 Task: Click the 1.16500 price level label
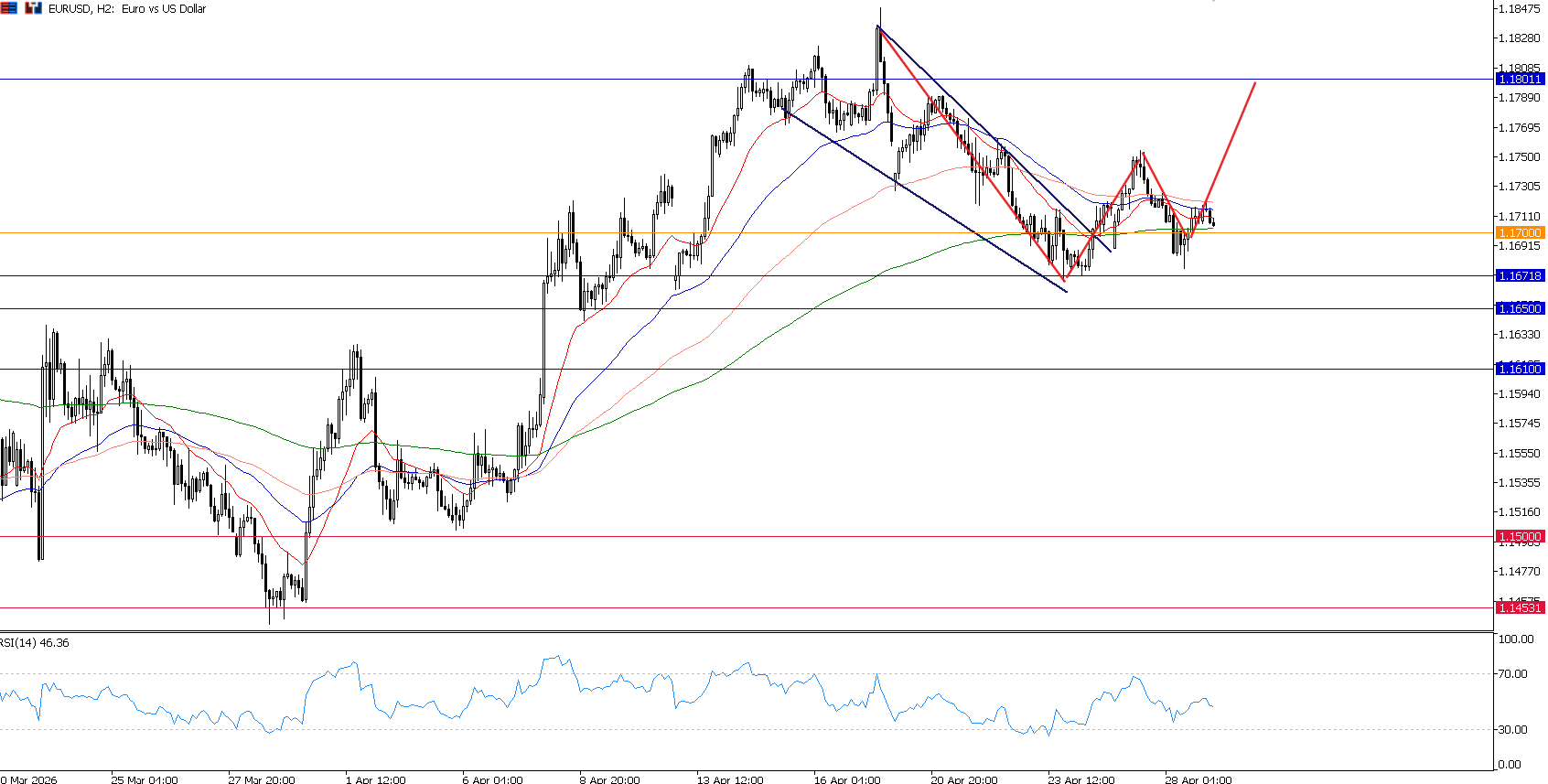1519,309
